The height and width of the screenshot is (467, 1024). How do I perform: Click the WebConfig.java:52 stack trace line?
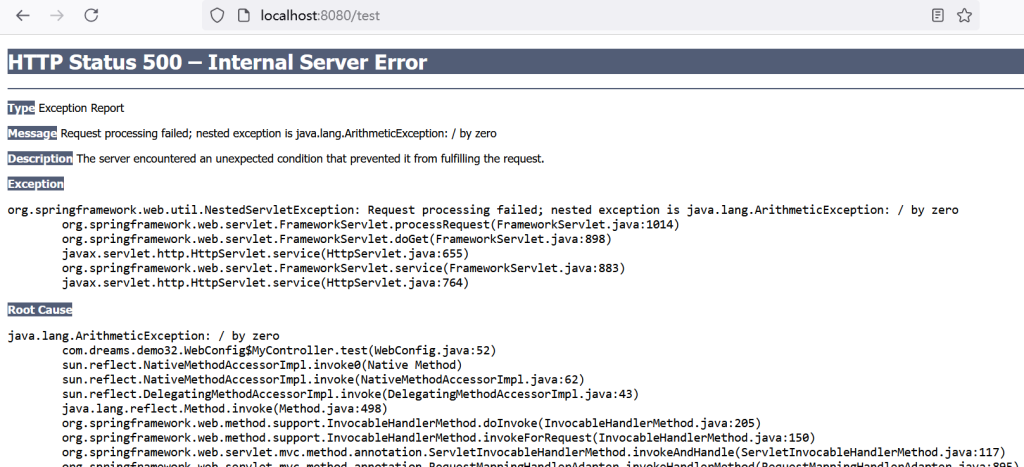(x=279, y=351)
